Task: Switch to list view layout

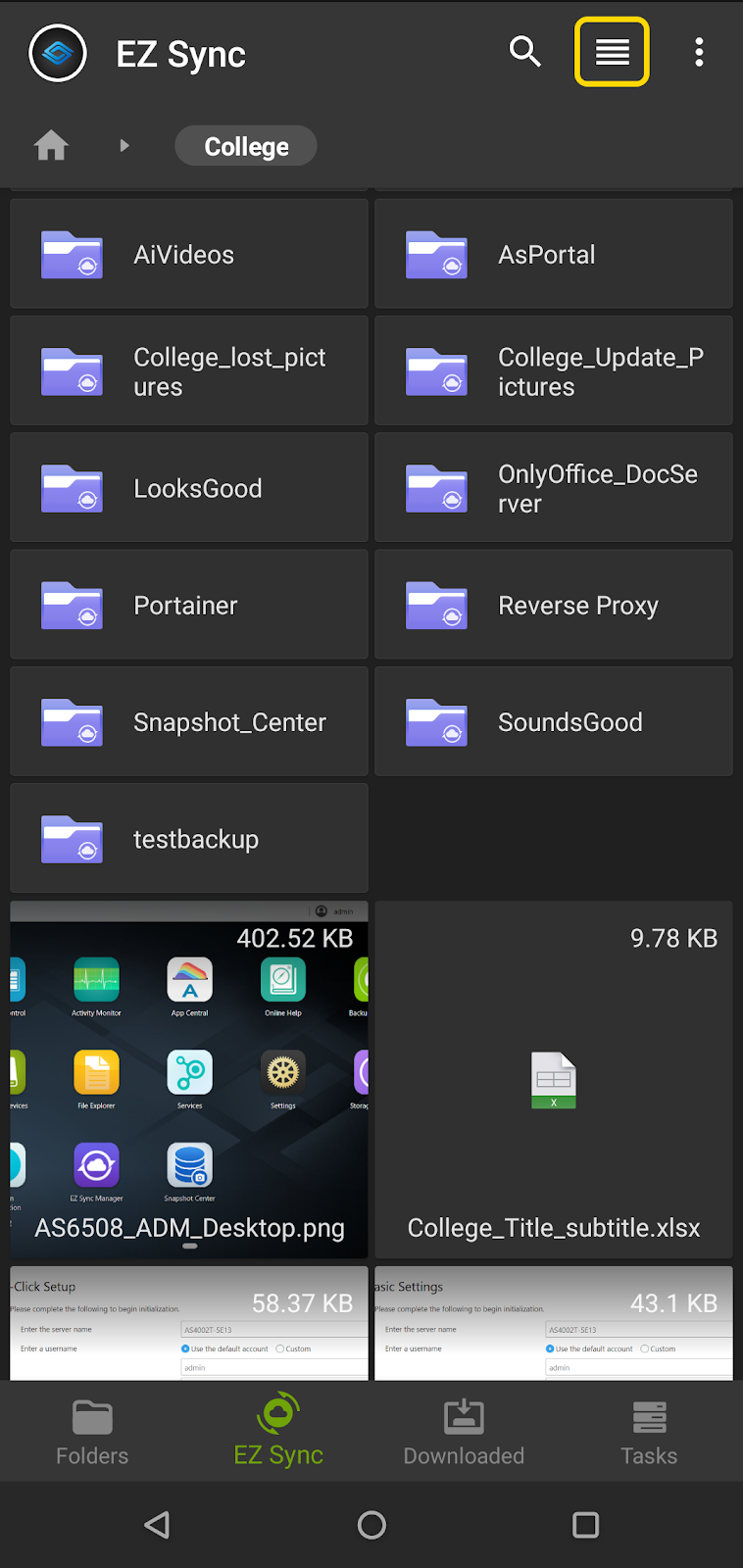Action: click(x=612, y=52)
